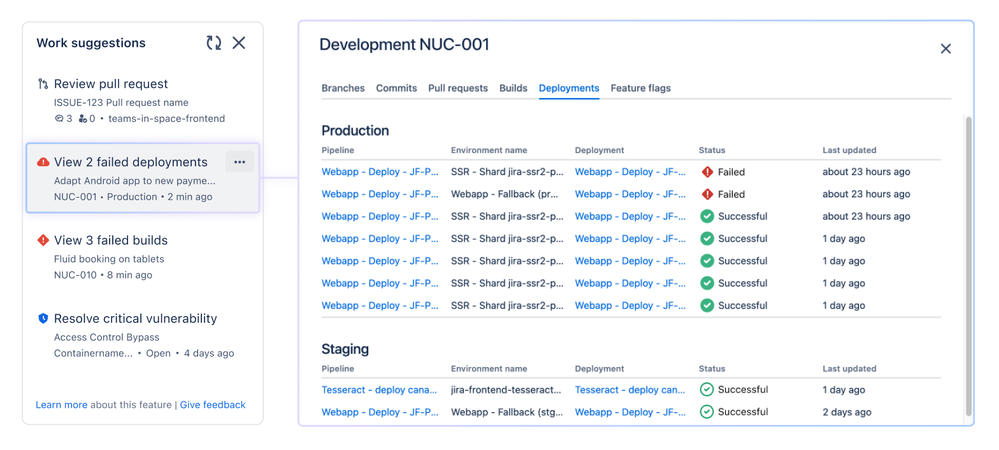Click the Status column header under Production
The image size is (999, 450).
(712, 150)
